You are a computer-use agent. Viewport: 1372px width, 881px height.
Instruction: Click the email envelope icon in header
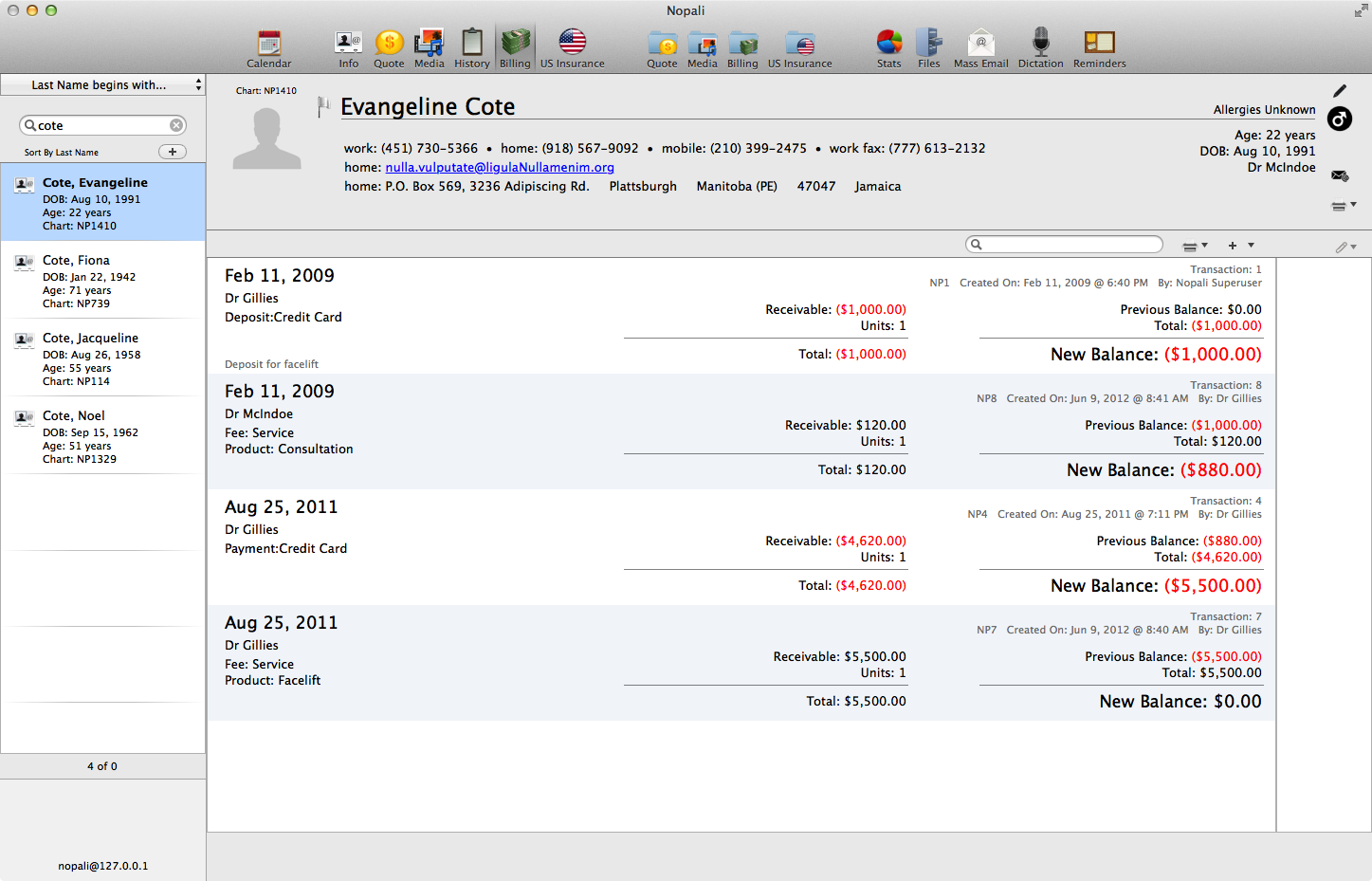1340,175
